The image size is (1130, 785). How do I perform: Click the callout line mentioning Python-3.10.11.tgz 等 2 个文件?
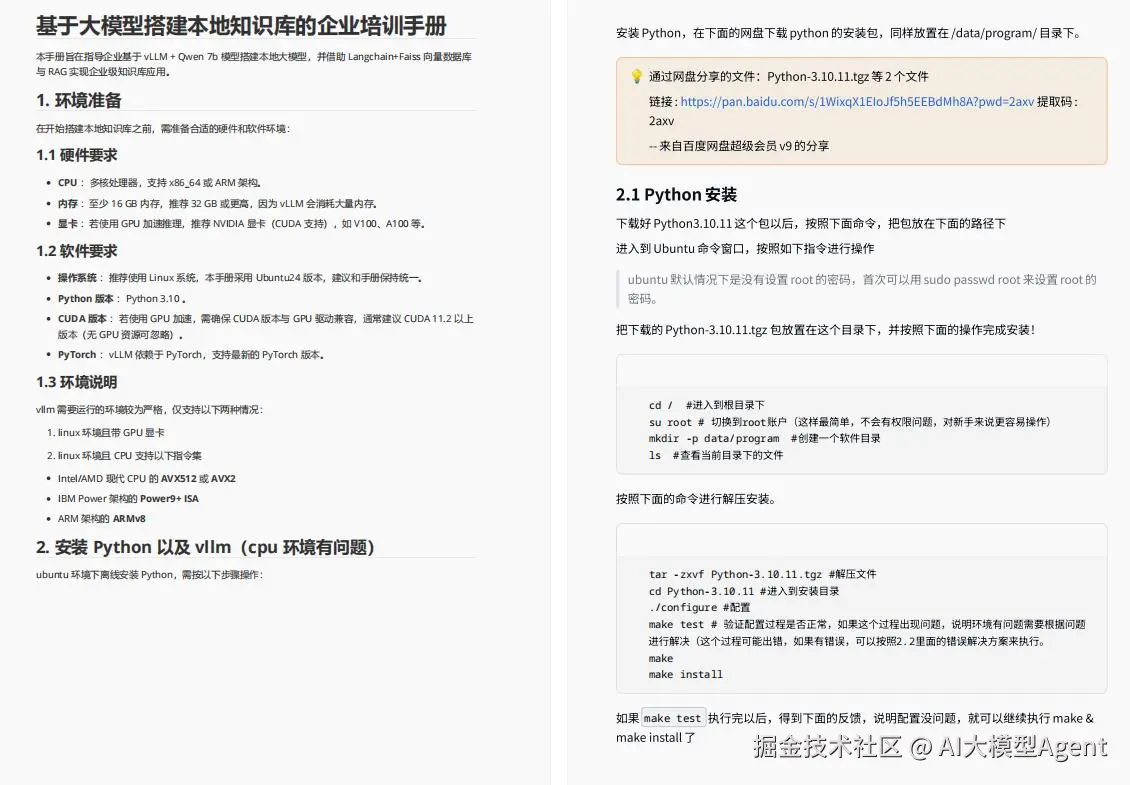point(788,76)
